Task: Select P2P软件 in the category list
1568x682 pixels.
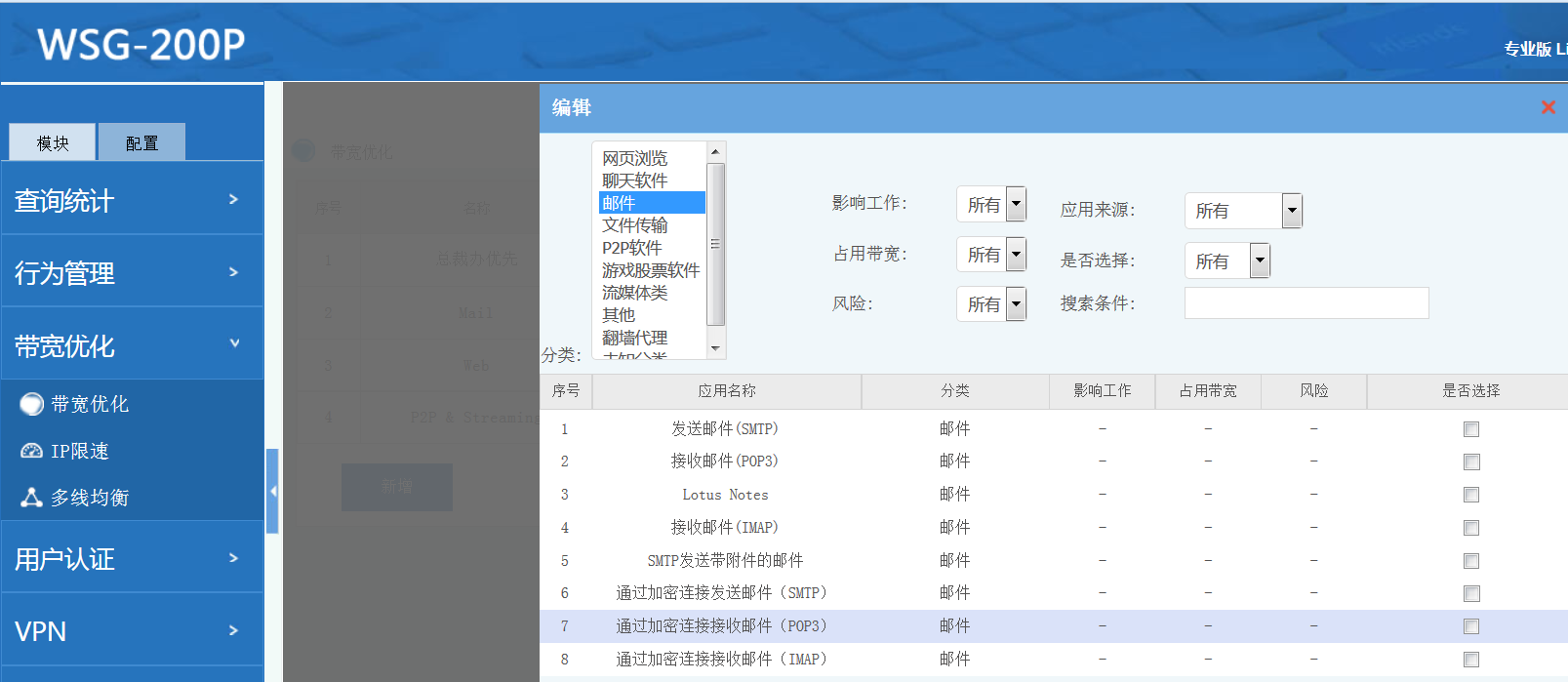Action: coord(631,248)
